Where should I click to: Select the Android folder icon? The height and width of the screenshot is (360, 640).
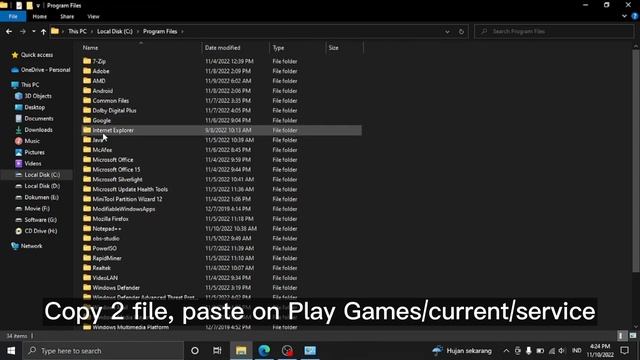point(87,90)
